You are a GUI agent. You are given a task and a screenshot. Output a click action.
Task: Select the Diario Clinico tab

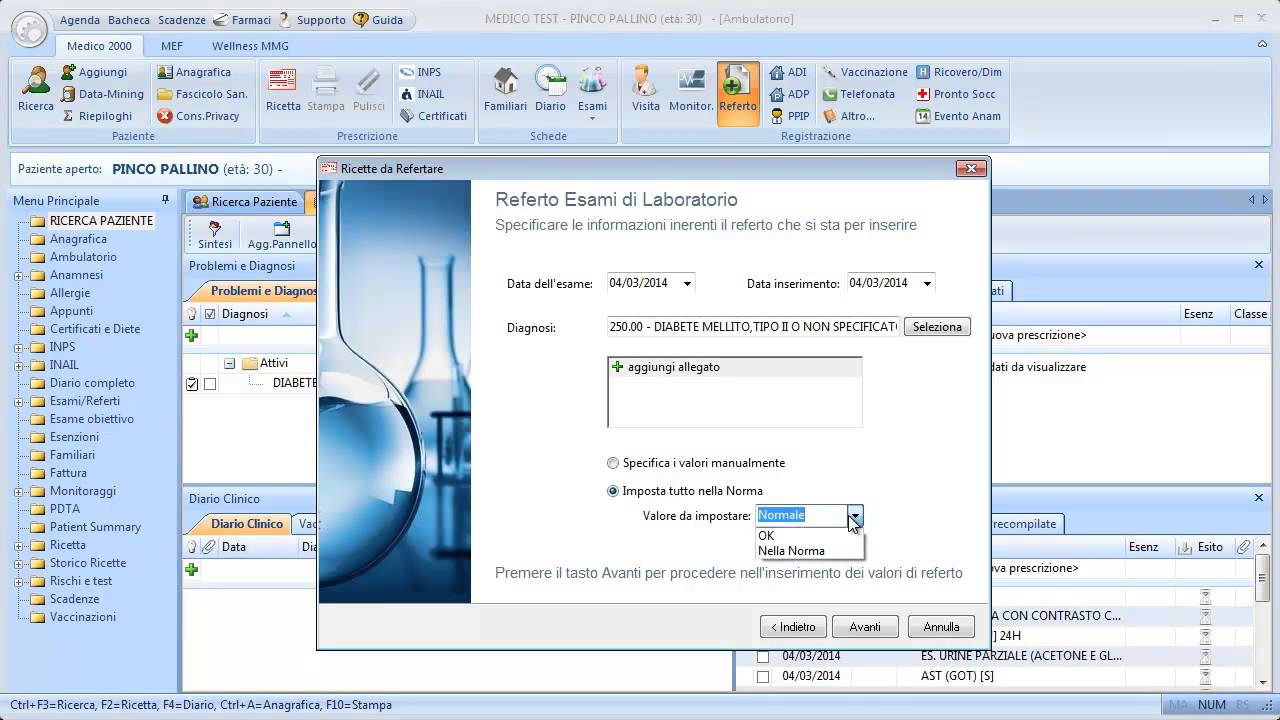[247, 523]
